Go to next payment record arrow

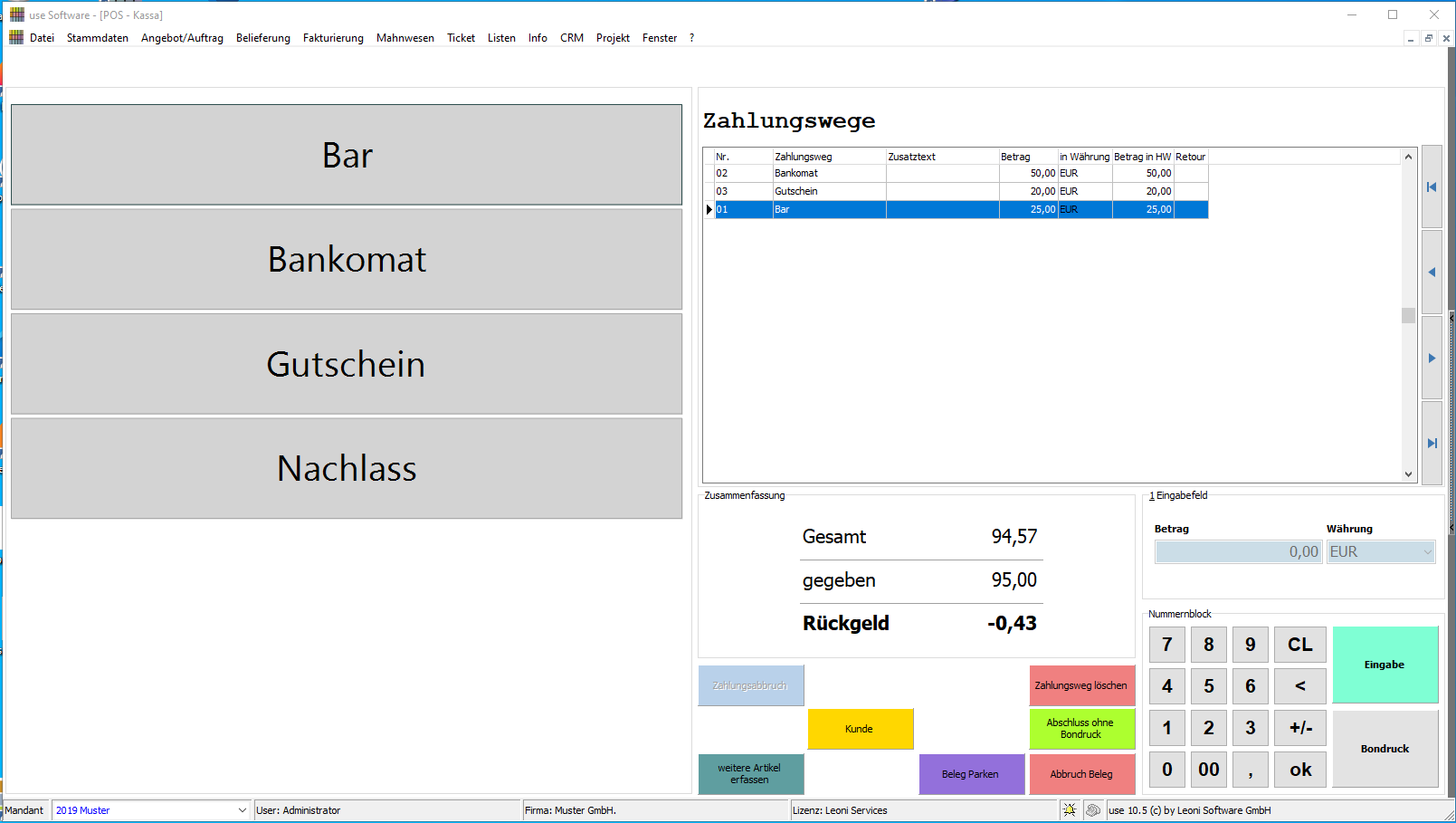1432,358
